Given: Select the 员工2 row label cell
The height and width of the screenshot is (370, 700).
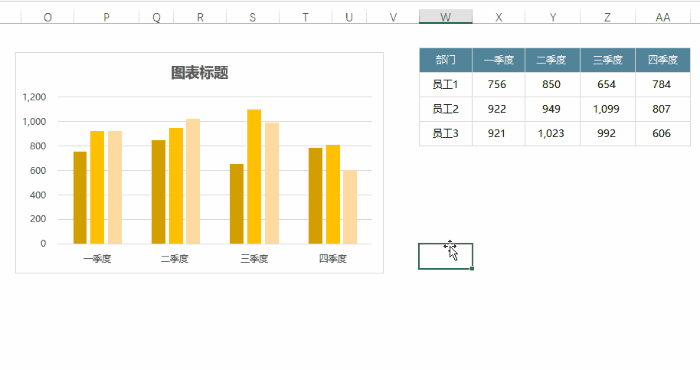Looking at the screenshot, I should pyautogui.click(x=446, y=109).
